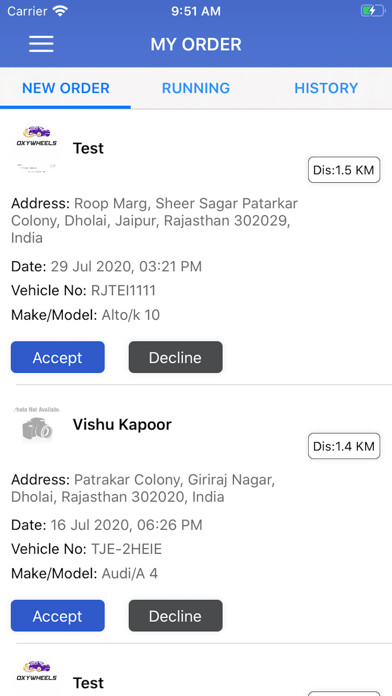Open the hamburger menu
392x696 pixels.
coord(41,44)
